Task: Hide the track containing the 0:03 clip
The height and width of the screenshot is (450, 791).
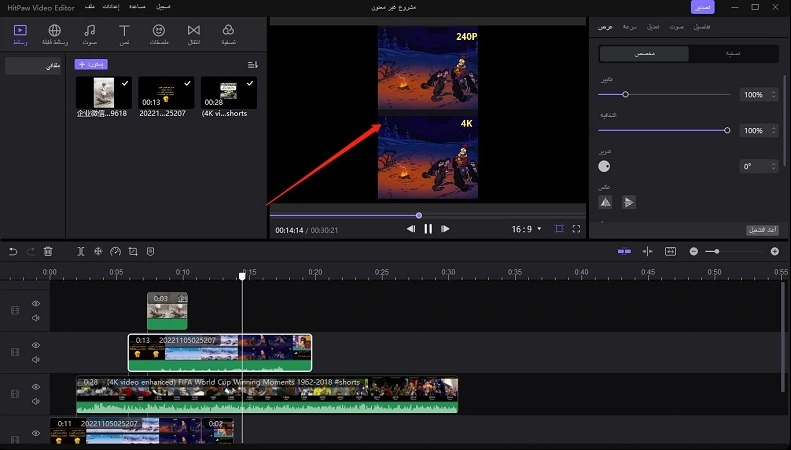Action: click(x=36, y=303)
